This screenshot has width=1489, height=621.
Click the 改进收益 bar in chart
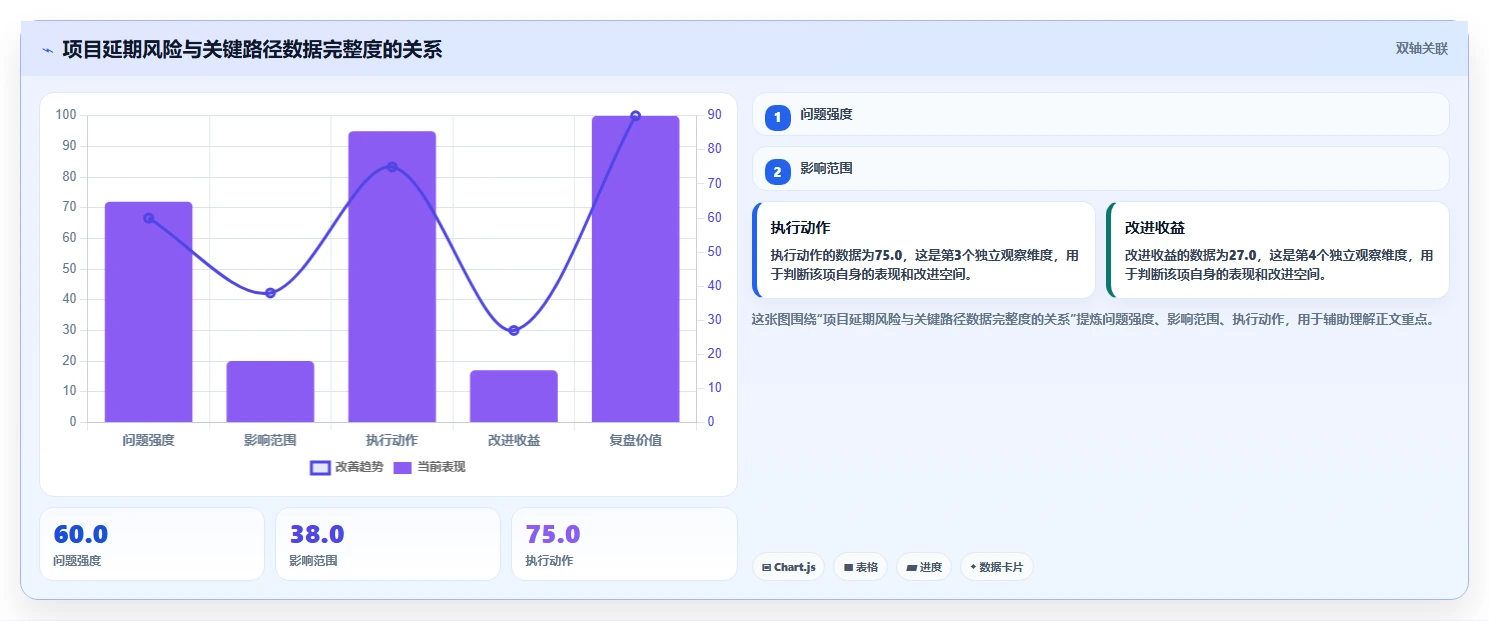[514, 396]
